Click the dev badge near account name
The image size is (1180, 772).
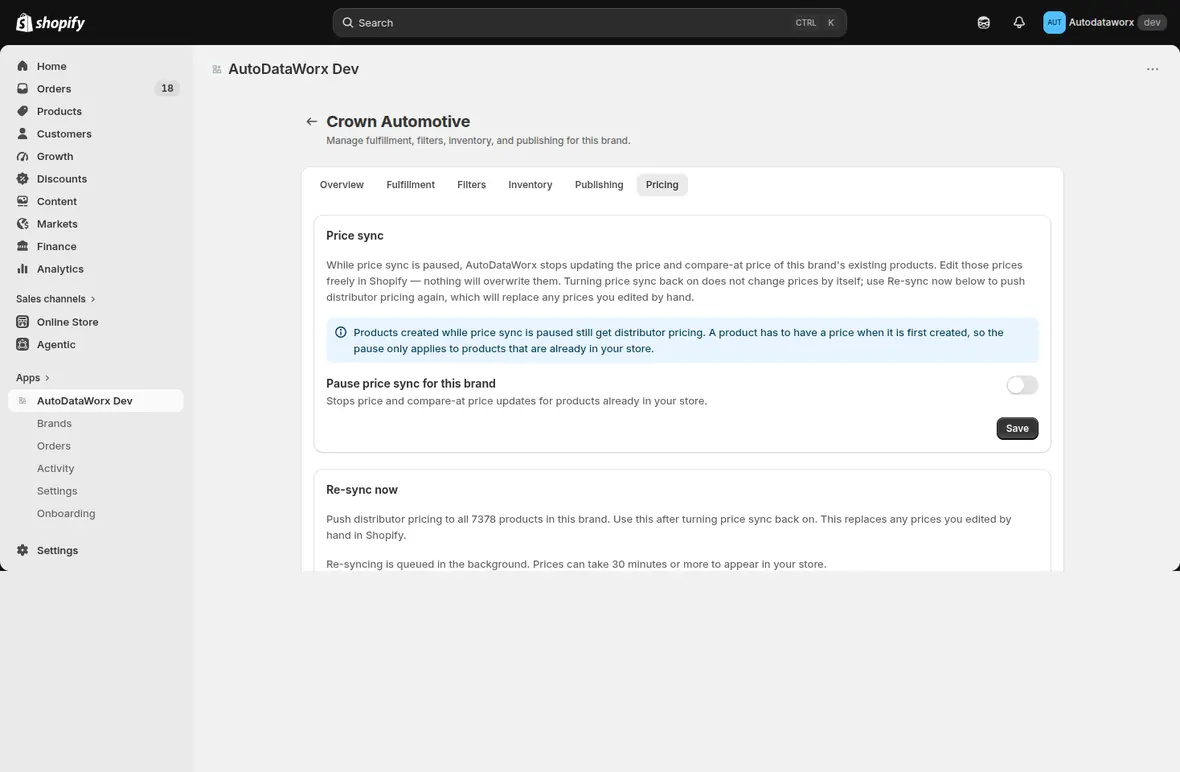coord(1151,23)
